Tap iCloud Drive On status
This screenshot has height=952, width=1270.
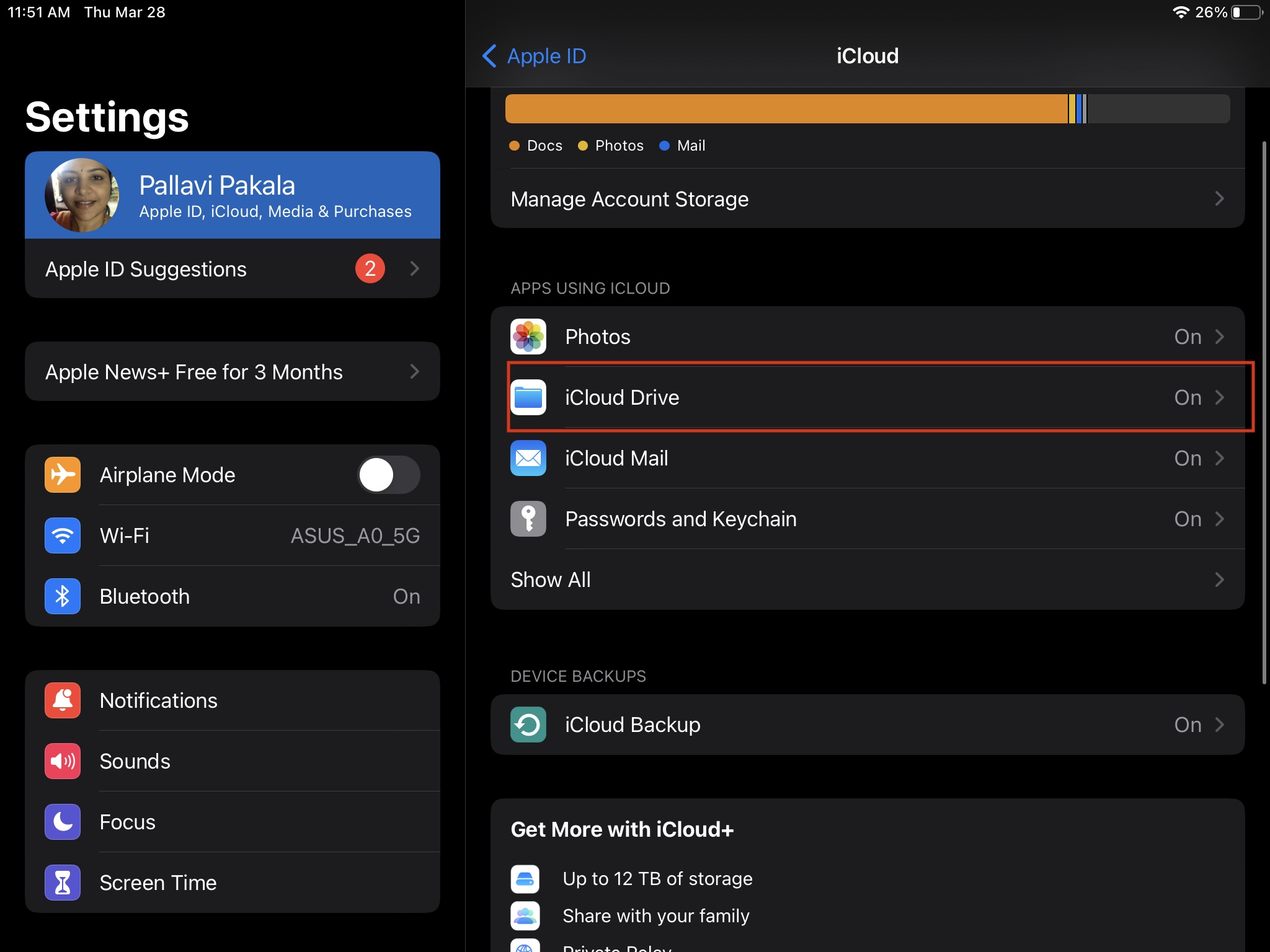[1188, 397]
